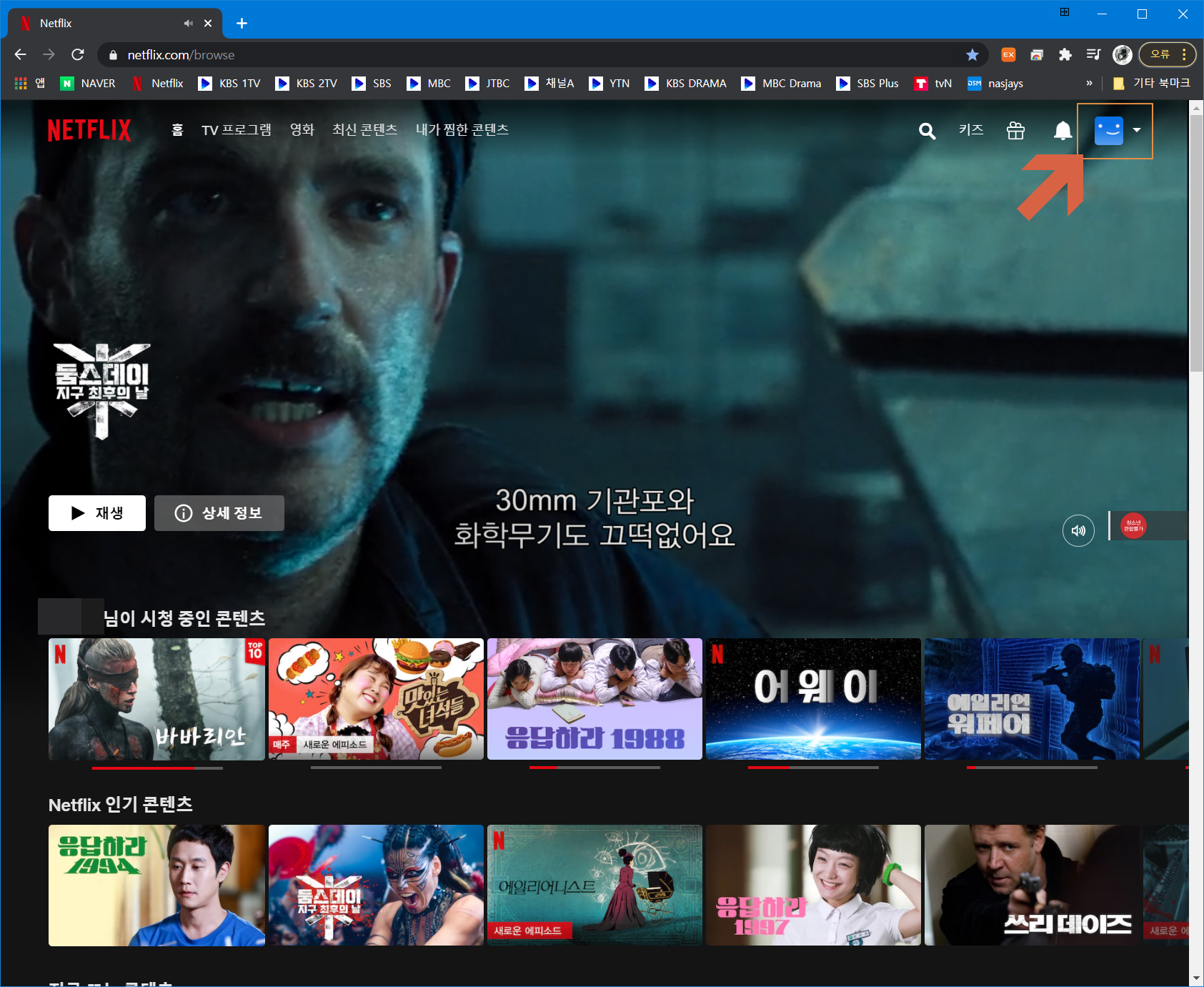1204x987 pixels.
Task: Play the featured title with 재생
Action: pos(97,513)
